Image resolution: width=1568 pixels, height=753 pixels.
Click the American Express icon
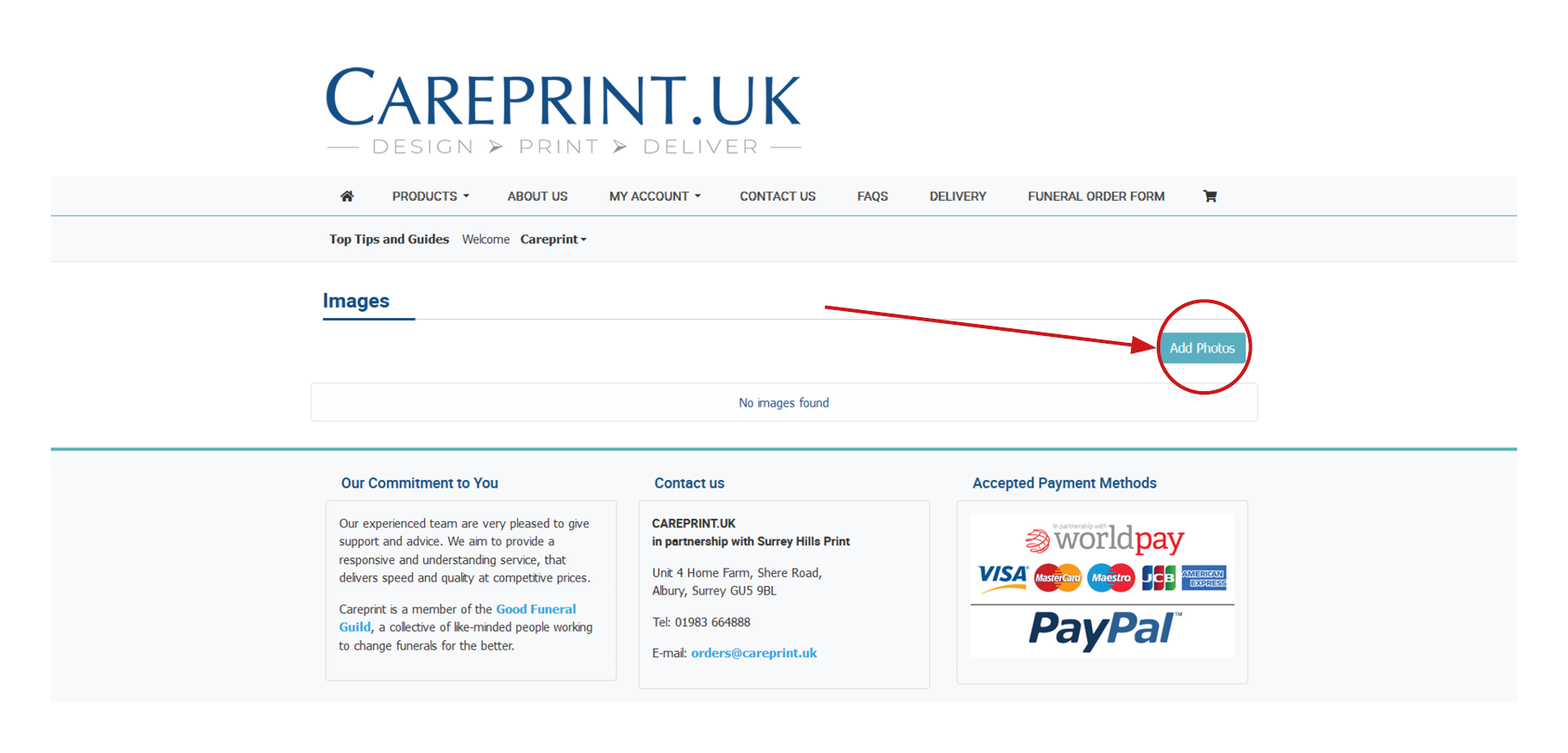pos(1203,578)
